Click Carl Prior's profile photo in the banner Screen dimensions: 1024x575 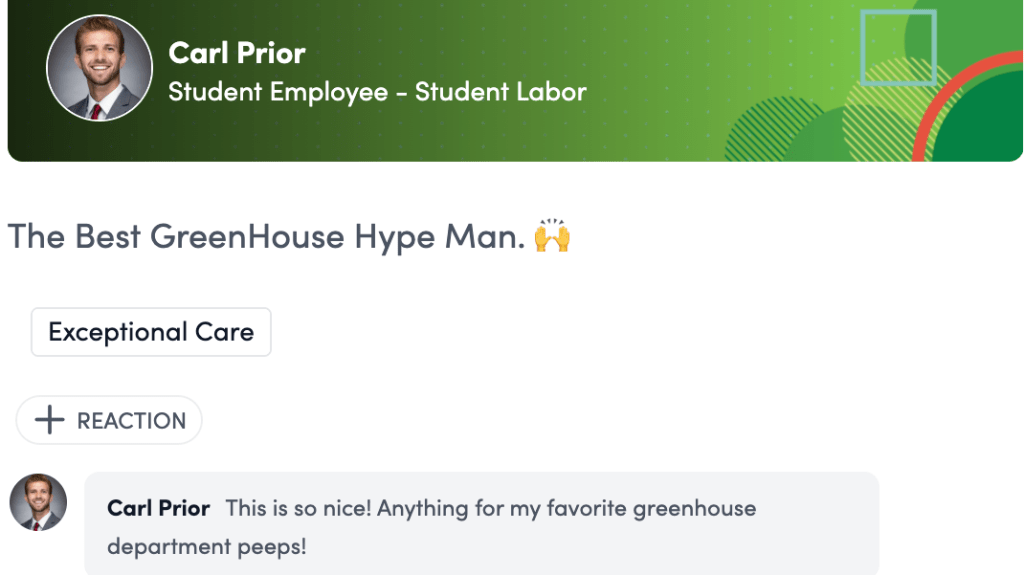click(99, 68)
